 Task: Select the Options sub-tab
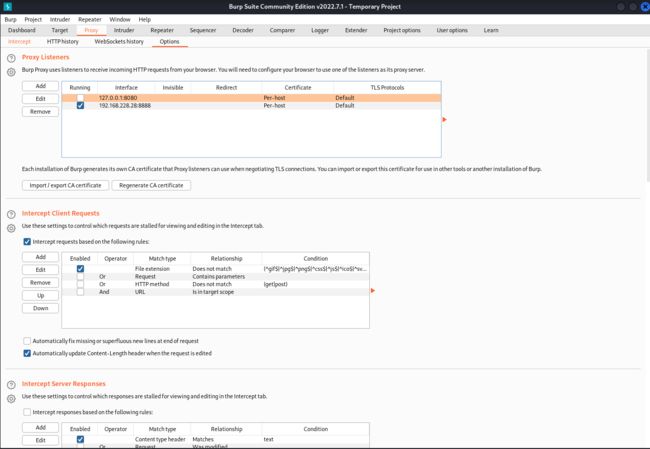click(170, 41)
